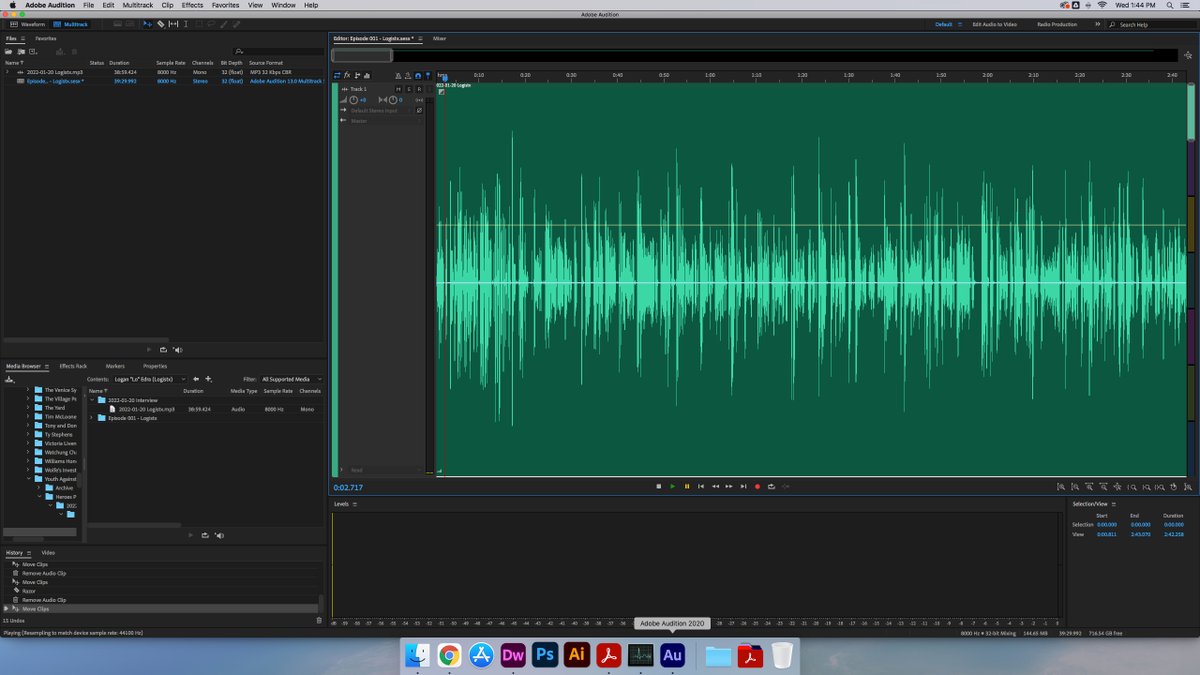The height and width of the screenshot is (675, 1200).
Task: Select the Radio Production workspace
Action: (1057, 24)
